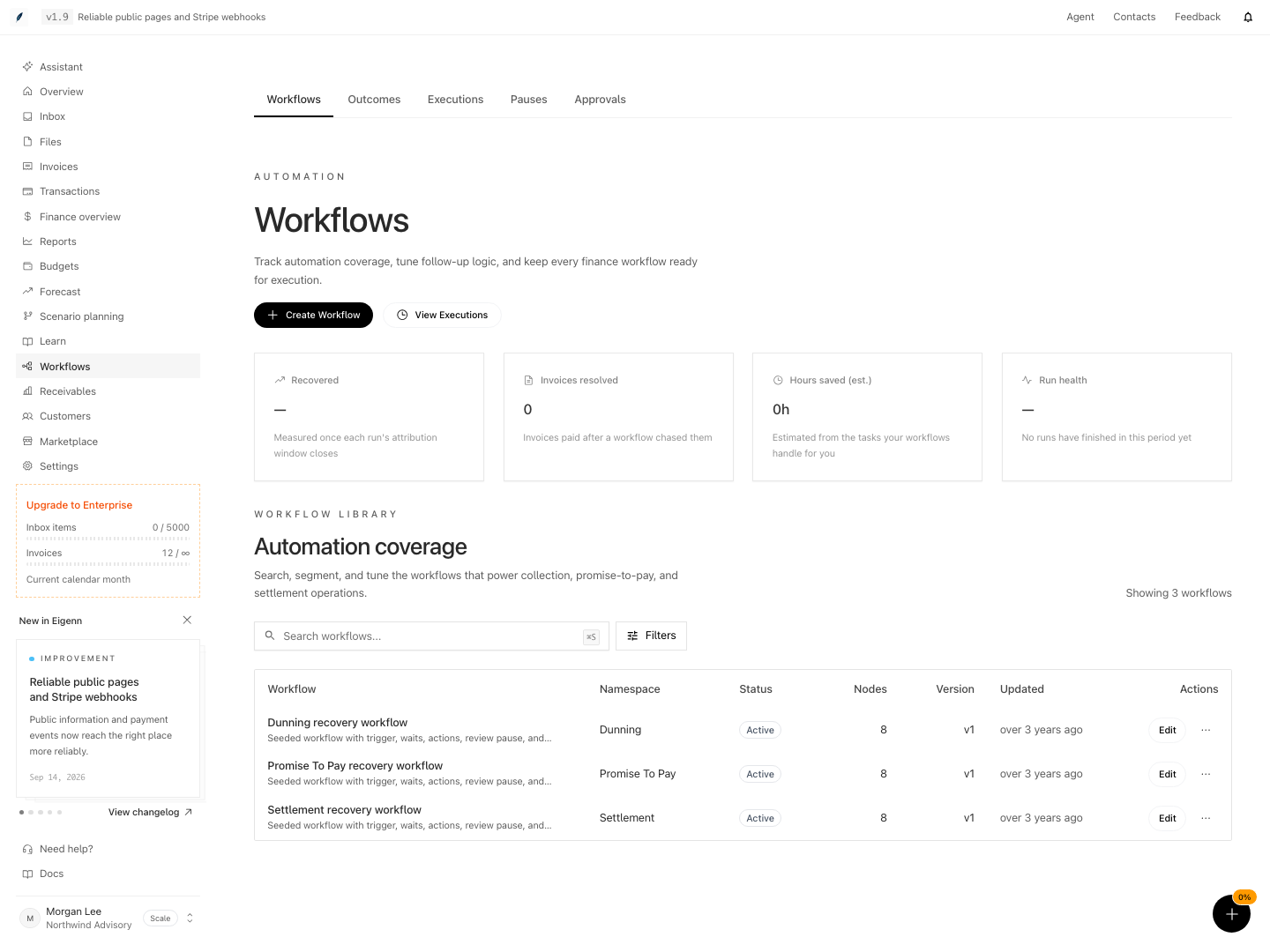The width and height of the screenshot is (1270, 952).
Task: Open Budgets in the sidebar
Action: [x=108, y=266]
